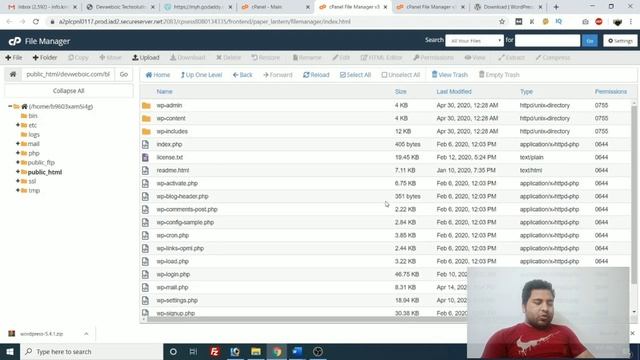Click View Trash link
640x360 pixels.
pyautogui.click(x=449, y=75)
